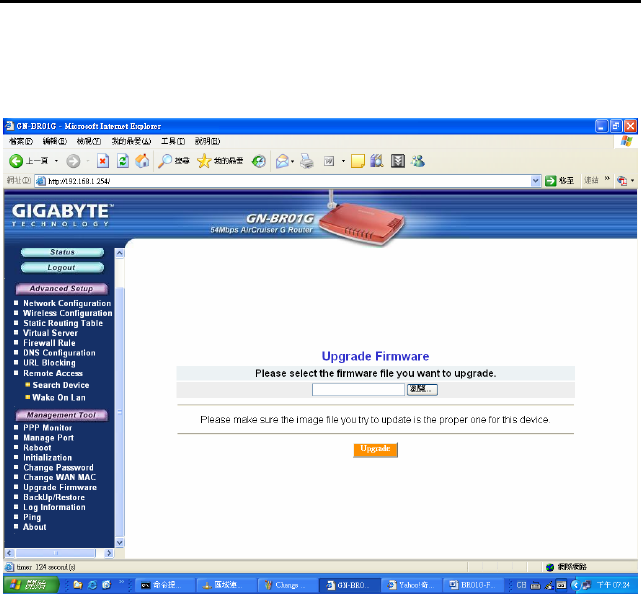Click the Management Tool header button
641x594 pixels.
click(61, 415)
